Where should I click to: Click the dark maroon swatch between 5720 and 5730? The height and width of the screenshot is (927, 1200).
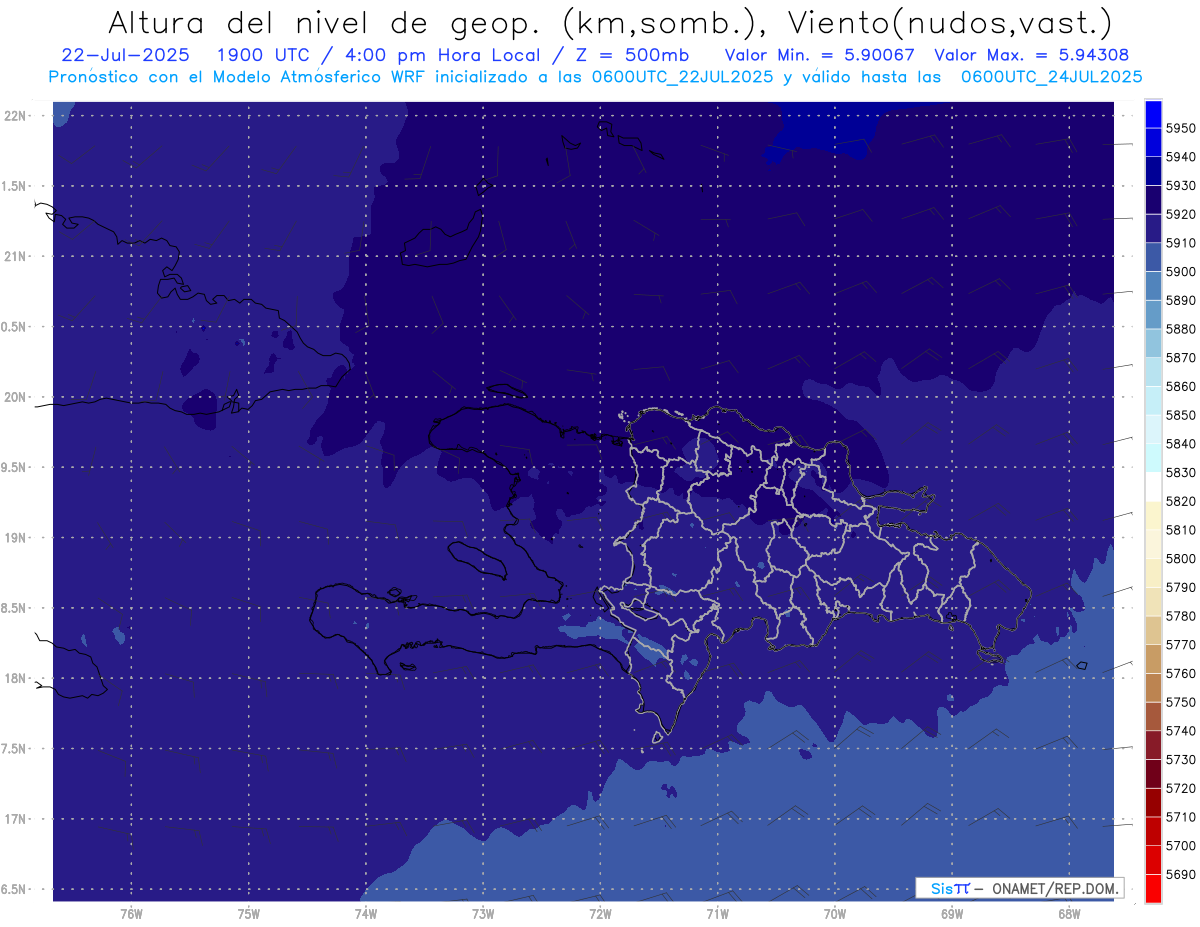[x=1152, y=774]
